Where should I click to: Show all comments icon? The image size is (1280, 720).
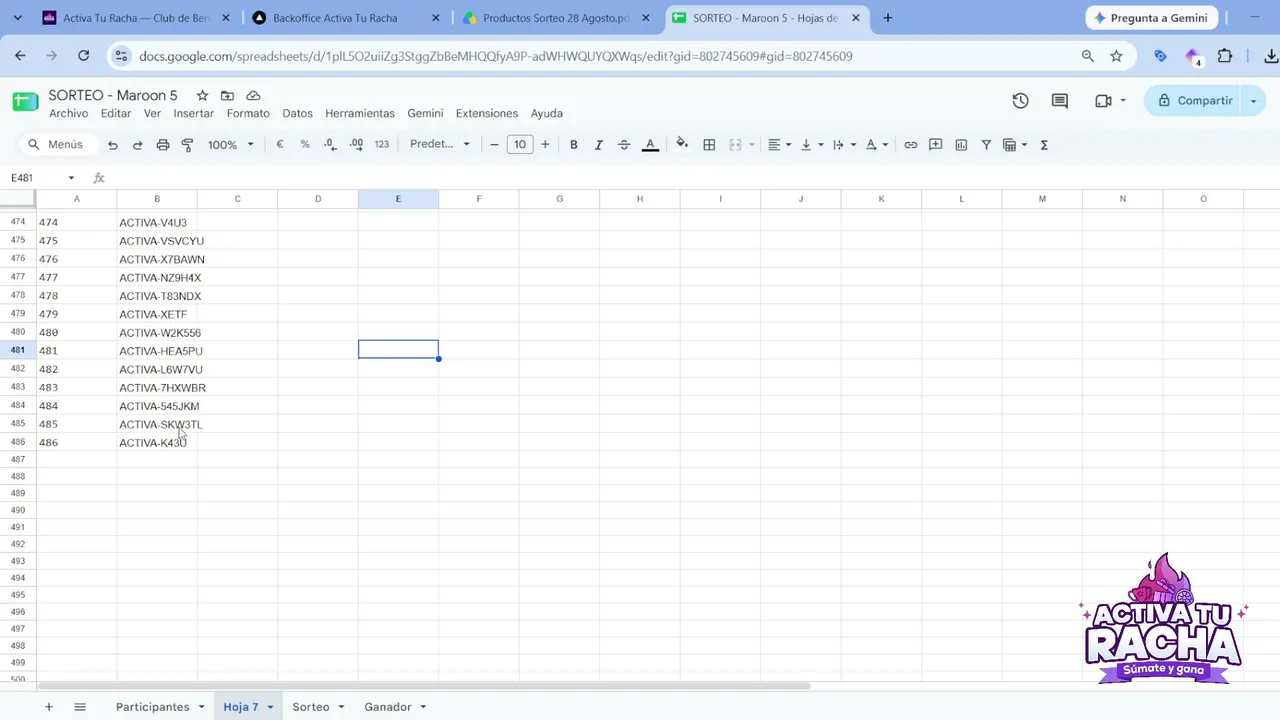click(1060, 101)
